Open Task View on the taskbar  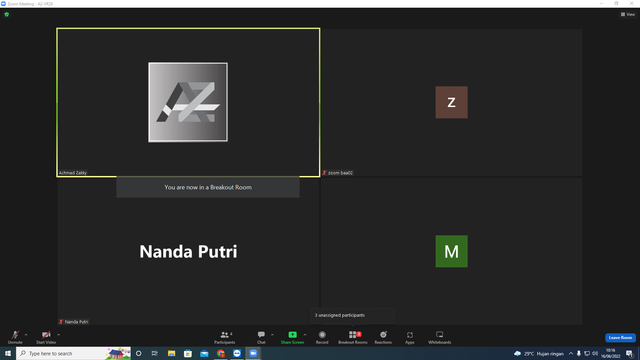pos(155,353)
